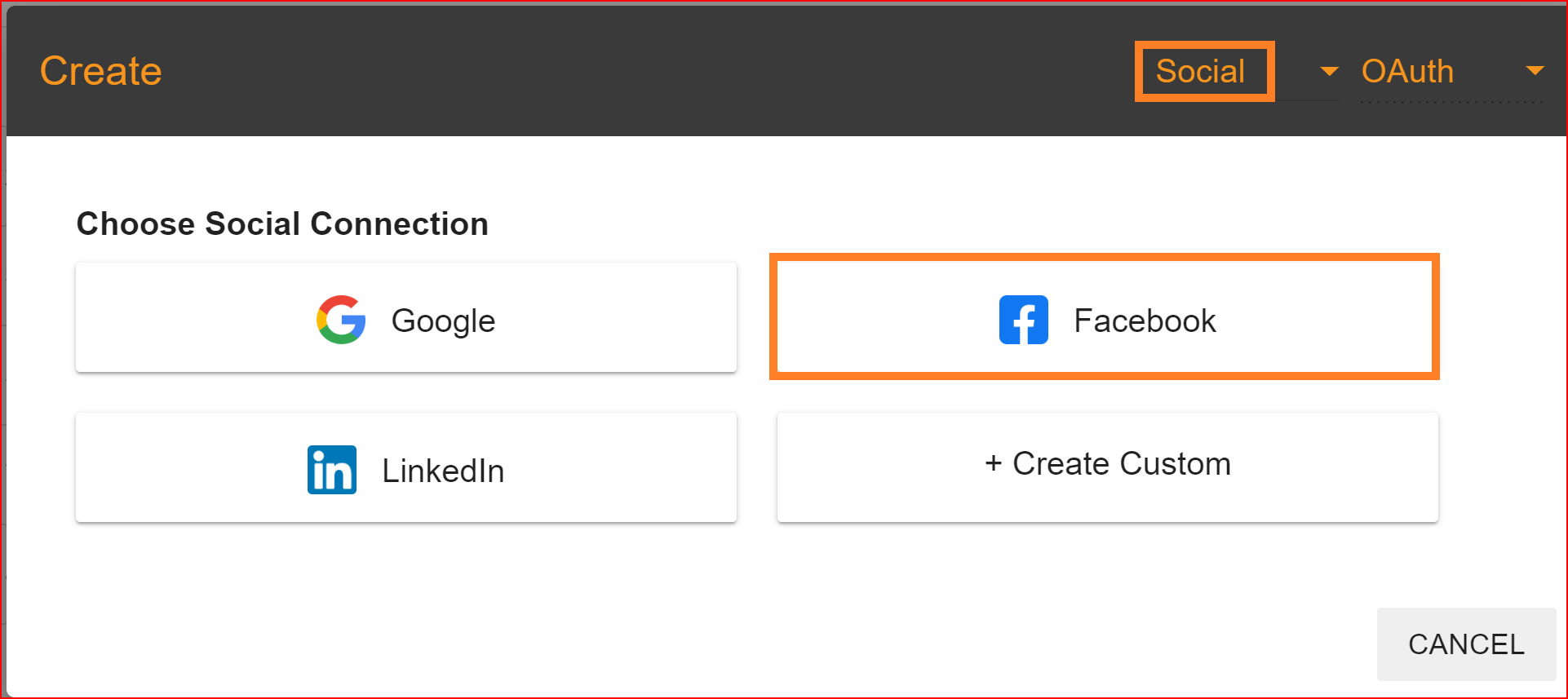Click the LinkedIn label text
1568x699 pixels.
(443, 471)
